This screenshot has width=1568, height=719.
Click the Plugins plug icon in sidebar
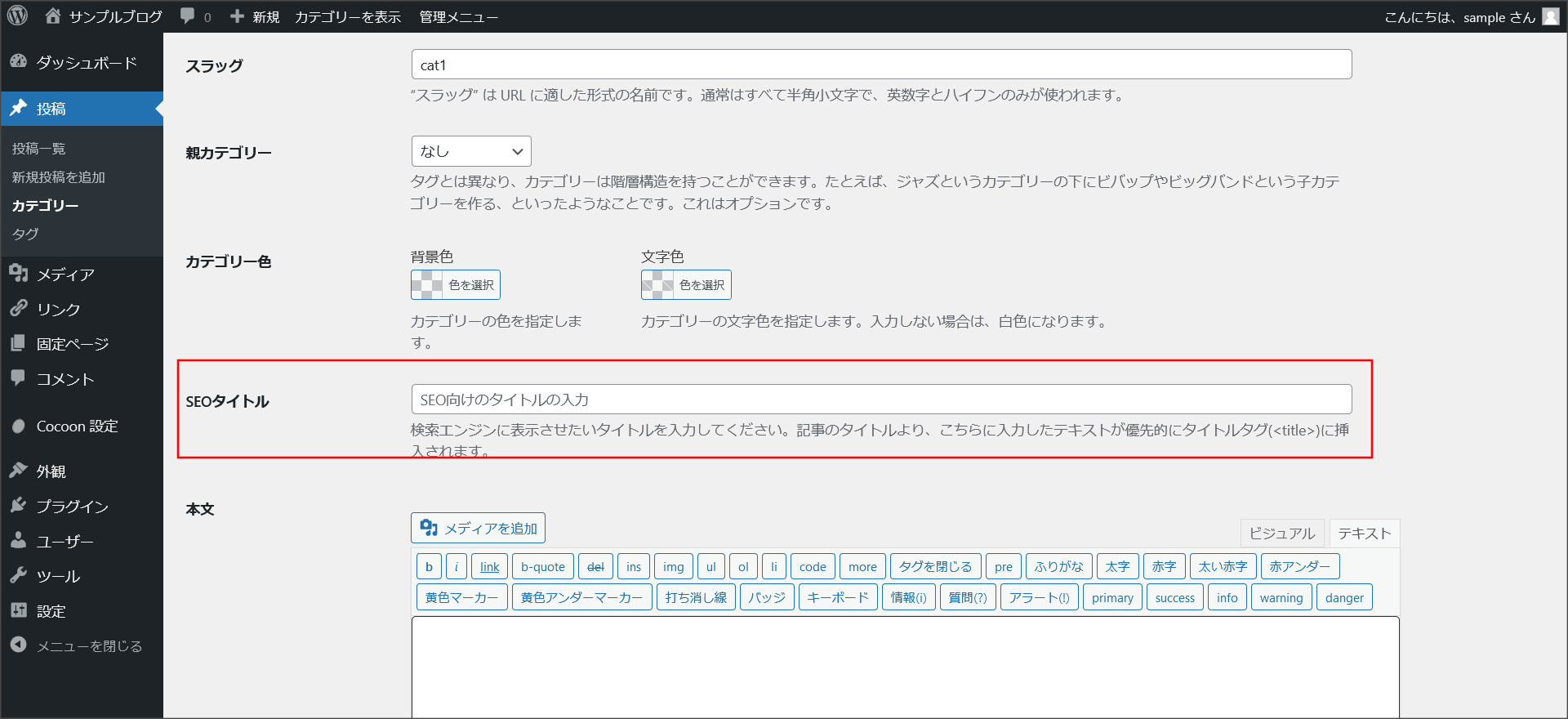[x=19, y=506]
